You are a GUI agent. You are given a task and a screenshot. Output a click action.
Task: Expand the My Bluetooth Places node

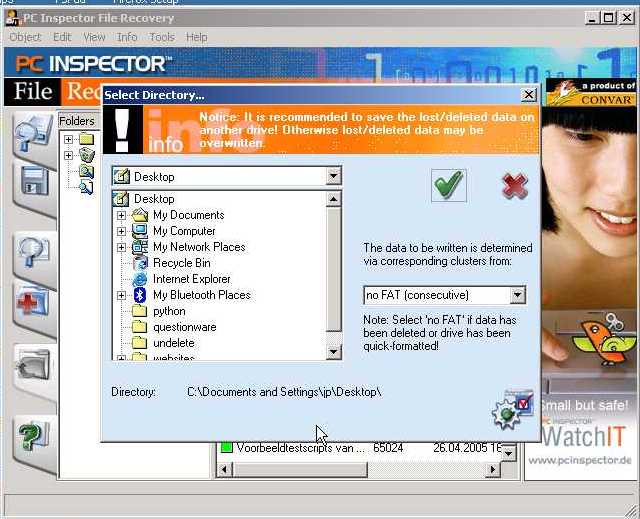point(121,295)
